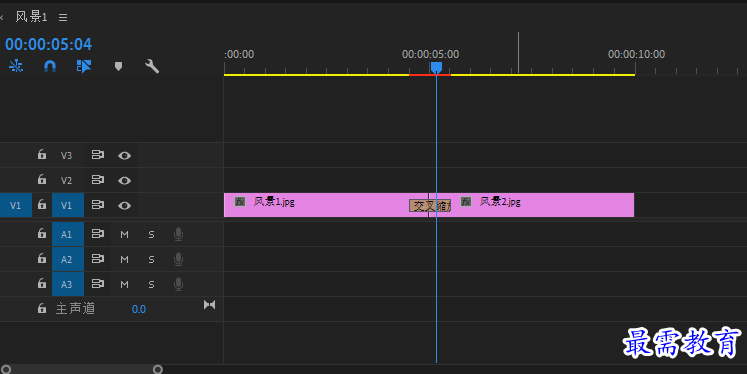
Task: Toggle lock on 主声道 master track
Action: (42, 308)
